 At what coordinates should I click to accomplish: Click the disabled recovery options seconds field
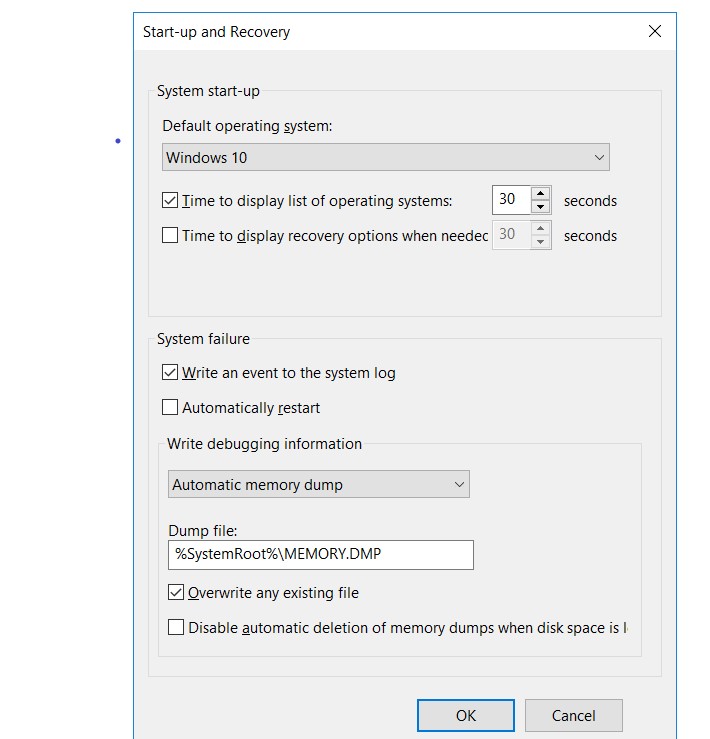[x=512, y=235]
